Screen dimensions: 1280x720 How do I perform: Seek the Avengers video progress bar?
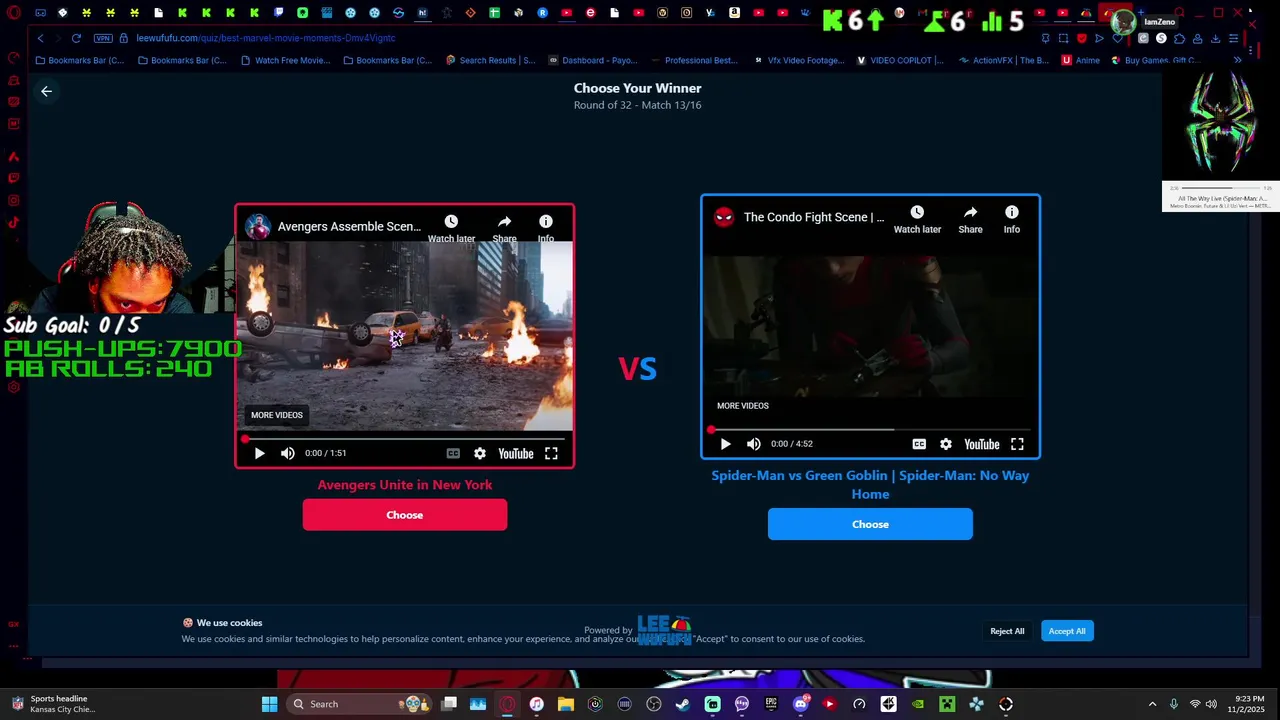click(404, 438)
